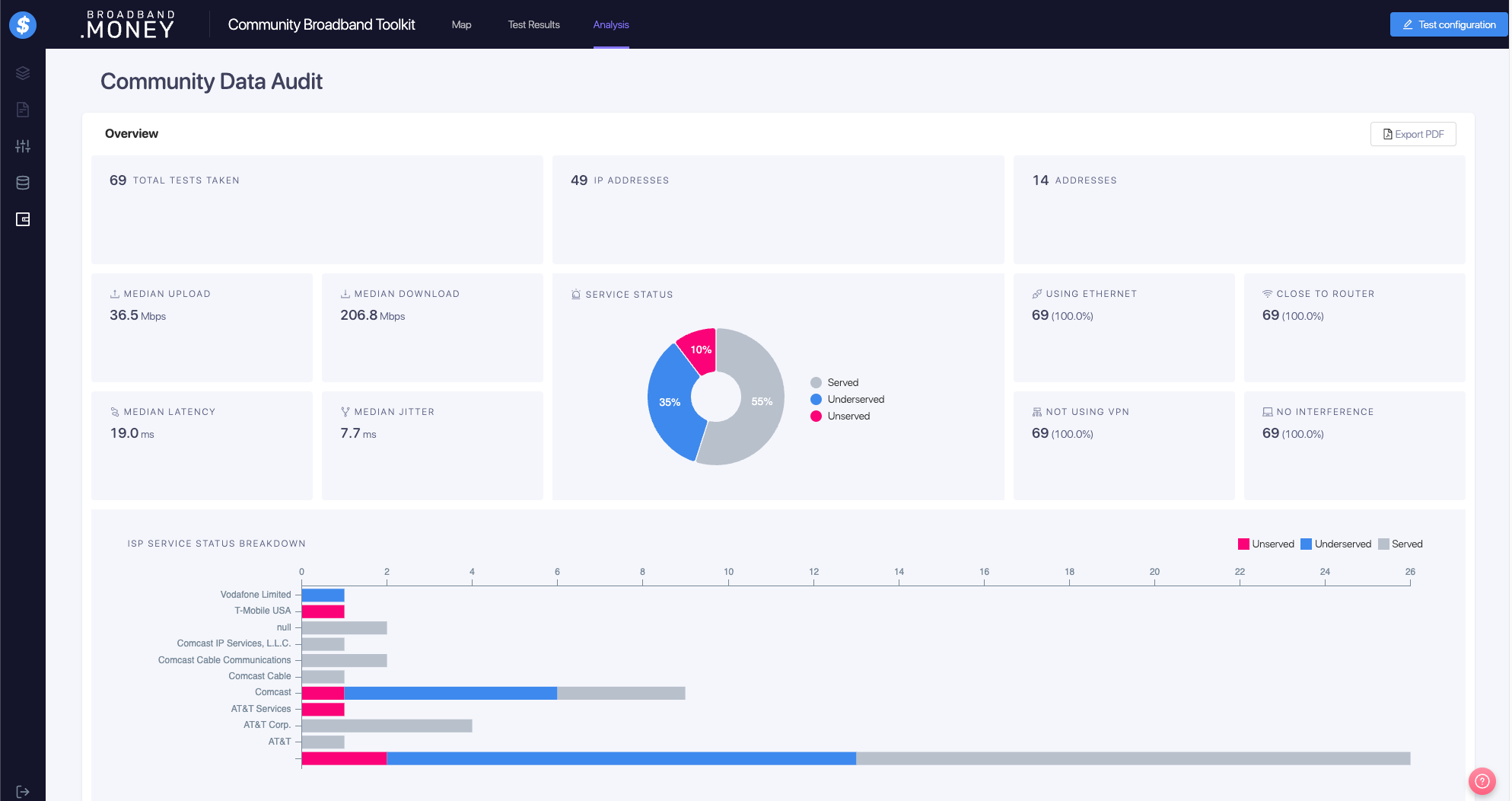Image resolution: width=1512 pixels, height=801 pixels.
Task: Click the Median Latency icon
Action: click(x=115, y=412)
